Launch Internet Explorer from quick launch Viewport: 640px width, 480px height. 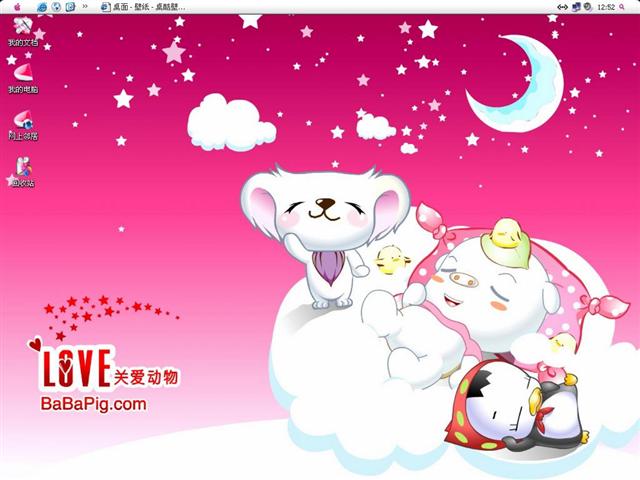click(42, 7)
